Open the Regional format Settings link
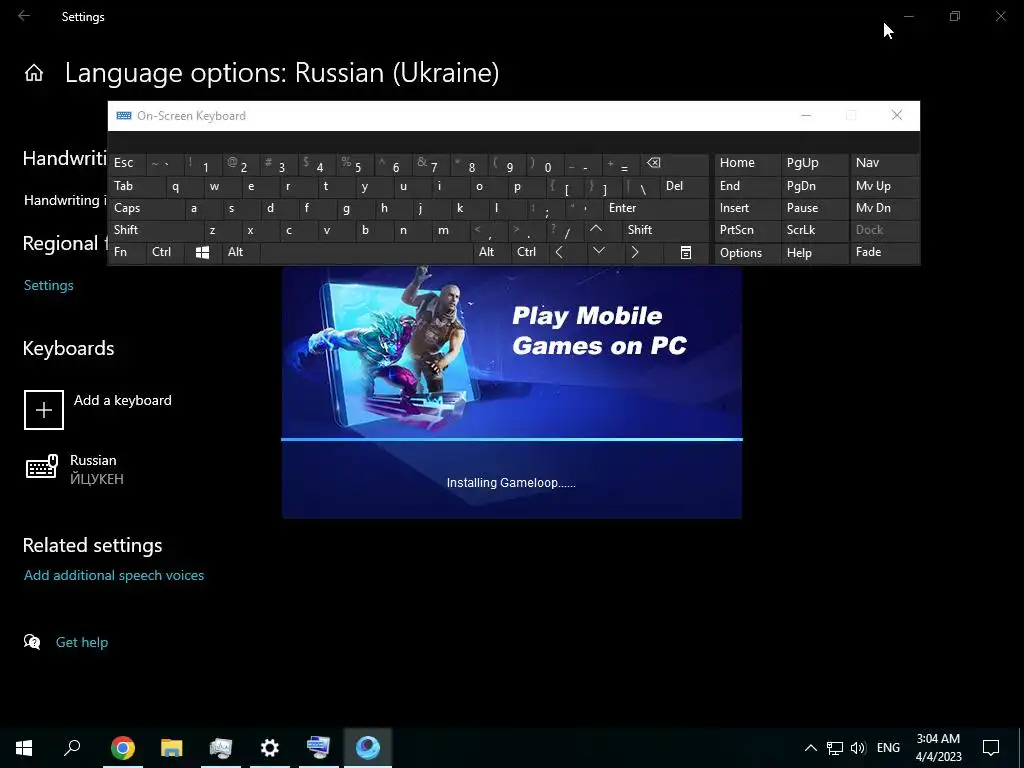 pos(48,285)
